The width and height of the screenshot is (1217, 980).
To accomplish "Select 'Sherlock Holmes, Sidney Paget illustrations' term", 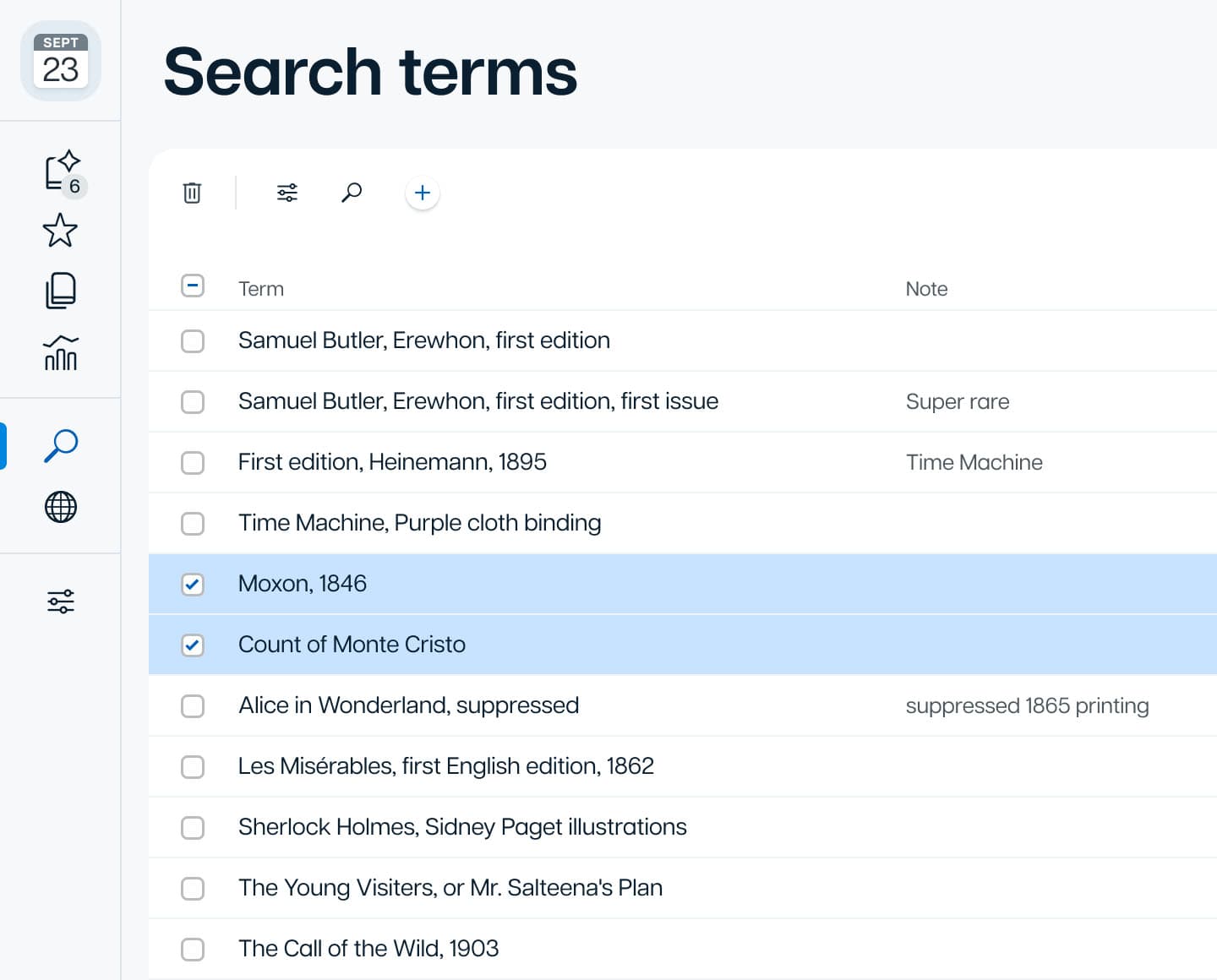I will [x=462, y=827].
